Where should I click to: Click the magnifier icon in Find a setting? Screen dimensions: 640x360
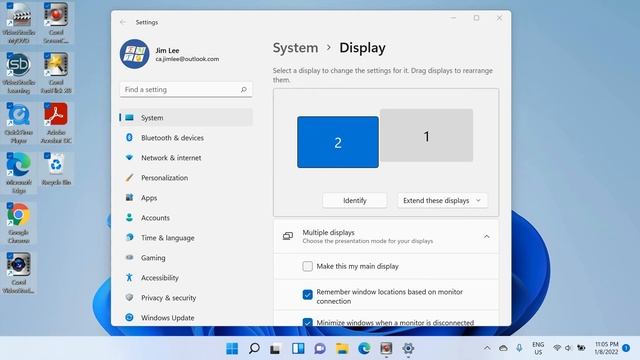244,89
